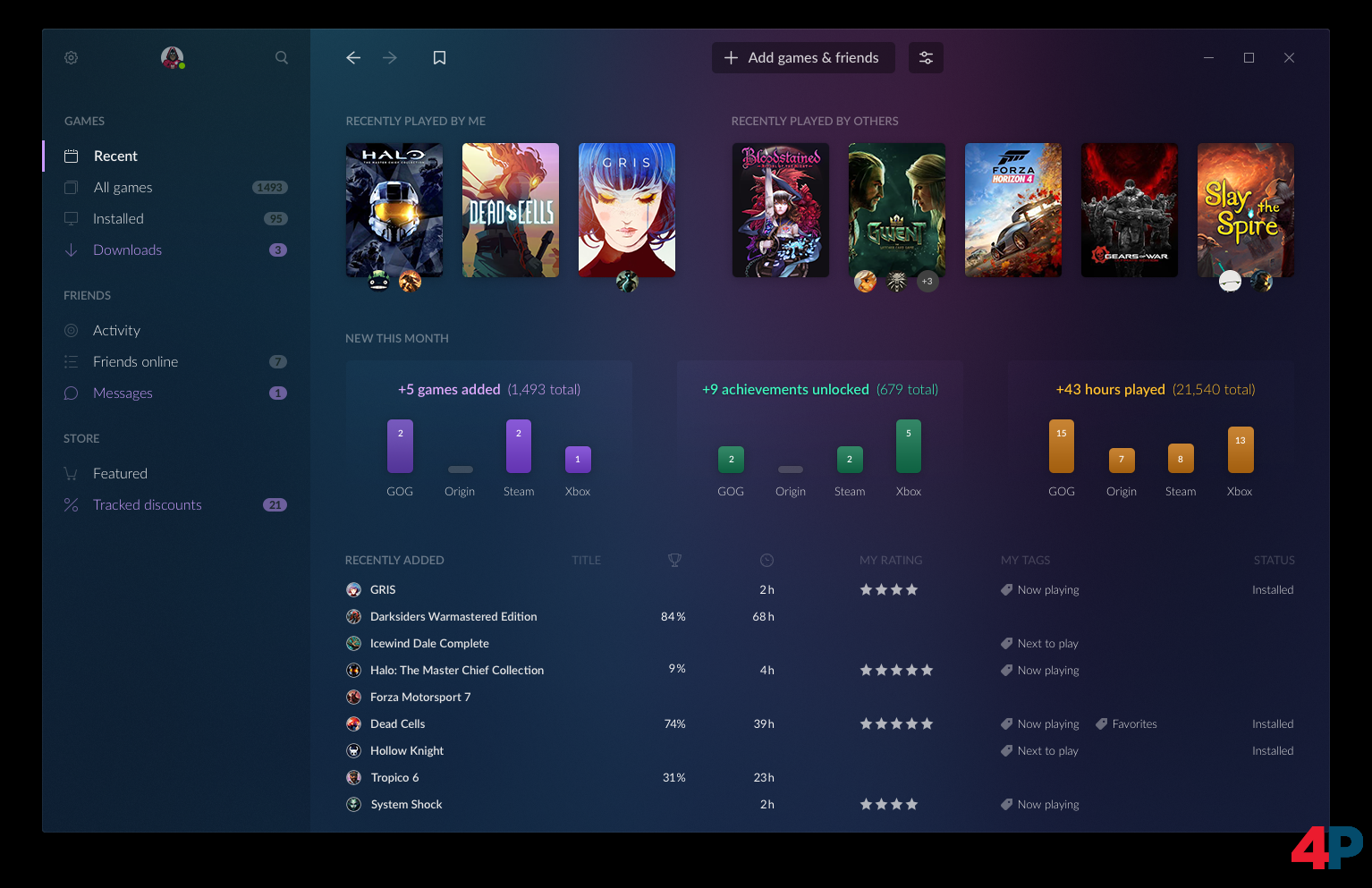Go back with the left arrow
The height and width of the screenshot is (888, 1372).
pos(353,58)
